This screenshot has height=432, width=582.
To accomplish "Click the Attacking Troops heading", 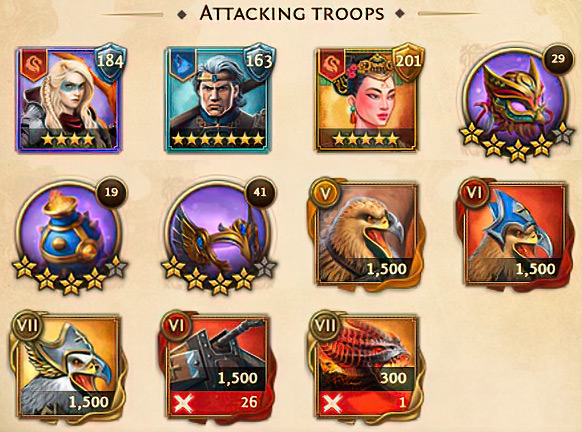I will [x=292, y=14].
